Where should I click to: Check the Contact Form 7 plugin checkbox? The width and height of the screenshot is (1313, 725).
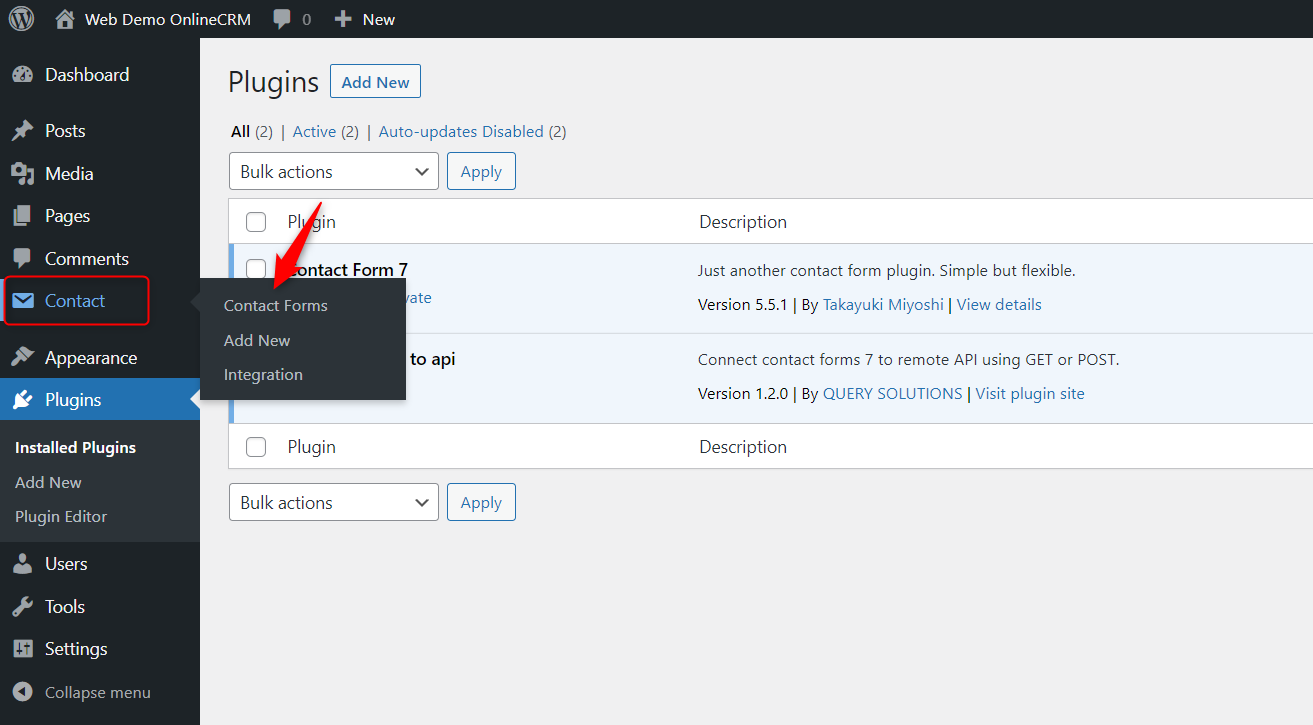[x=256, y=269]
